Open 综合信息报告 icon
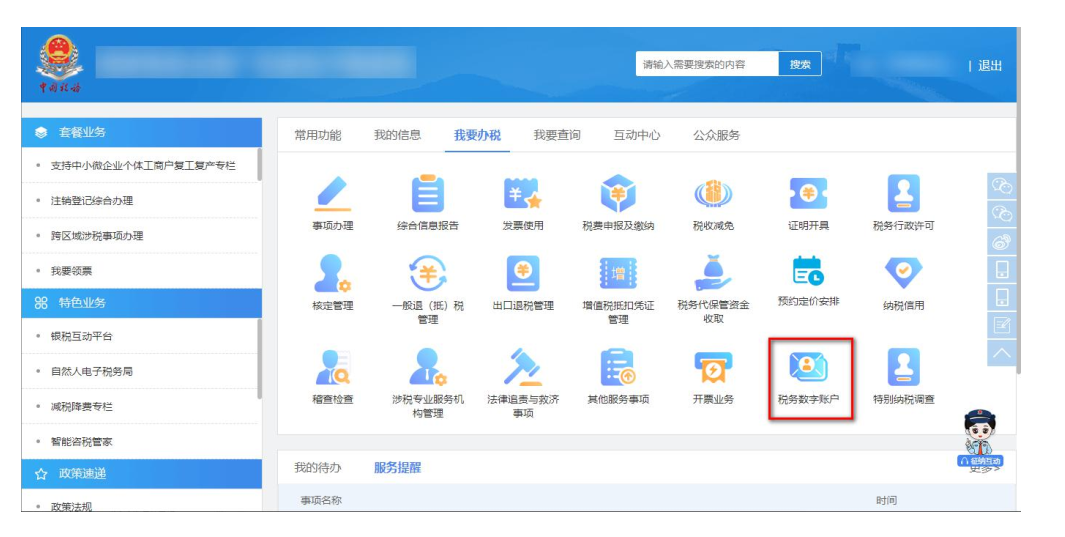1065x537 pixels. tap(427, 193)
